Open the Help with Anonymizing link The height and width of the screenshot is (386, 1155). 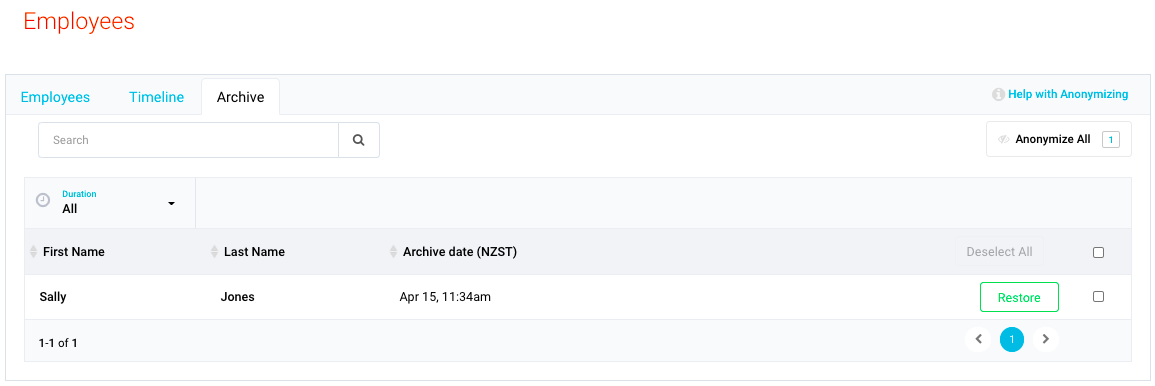(1068, 94)
